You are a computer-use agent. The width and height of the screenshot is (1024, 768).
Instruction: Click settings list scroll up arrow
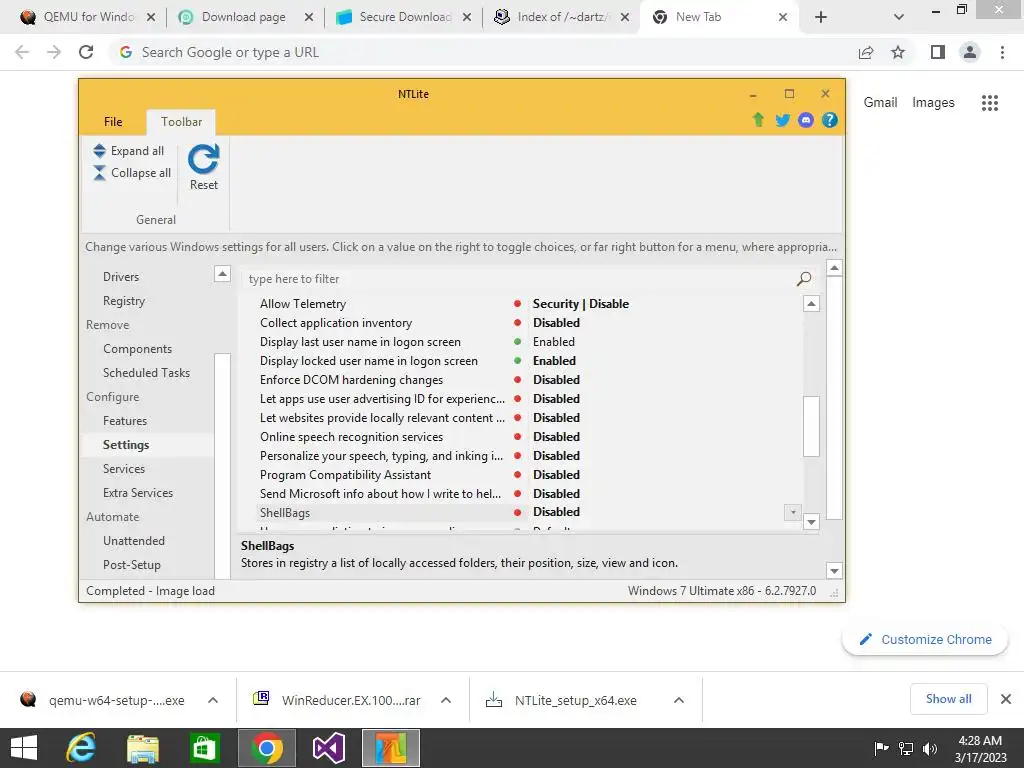811,304
